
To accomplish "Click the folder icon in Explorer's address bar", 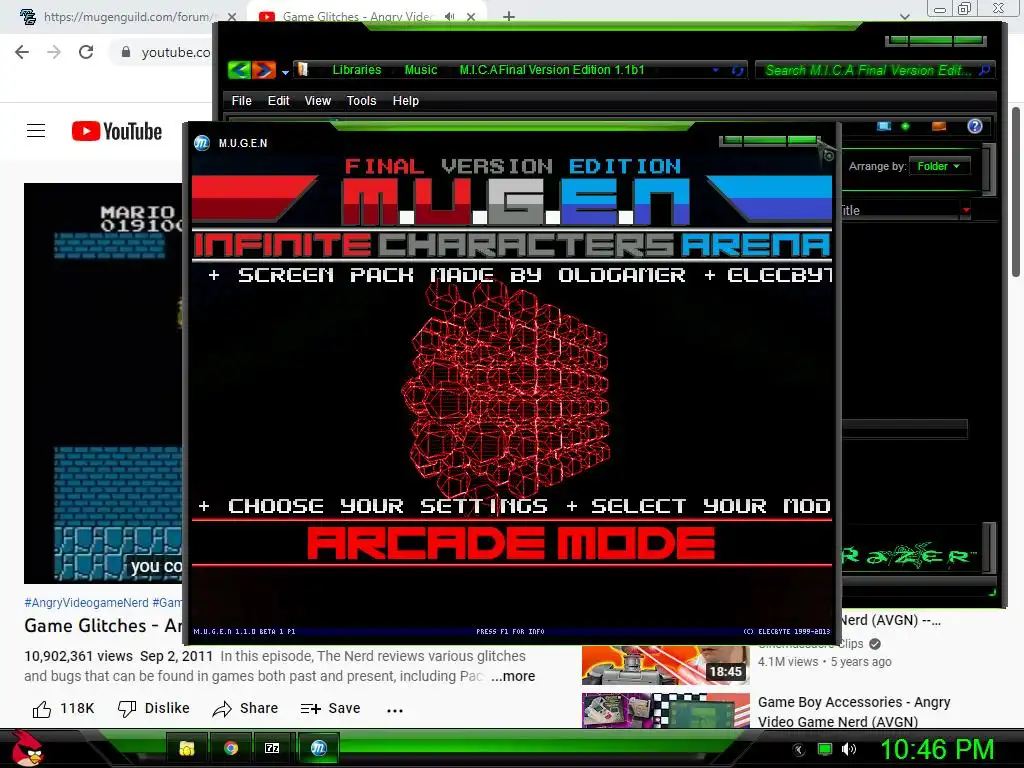I will tap(302, 69).
